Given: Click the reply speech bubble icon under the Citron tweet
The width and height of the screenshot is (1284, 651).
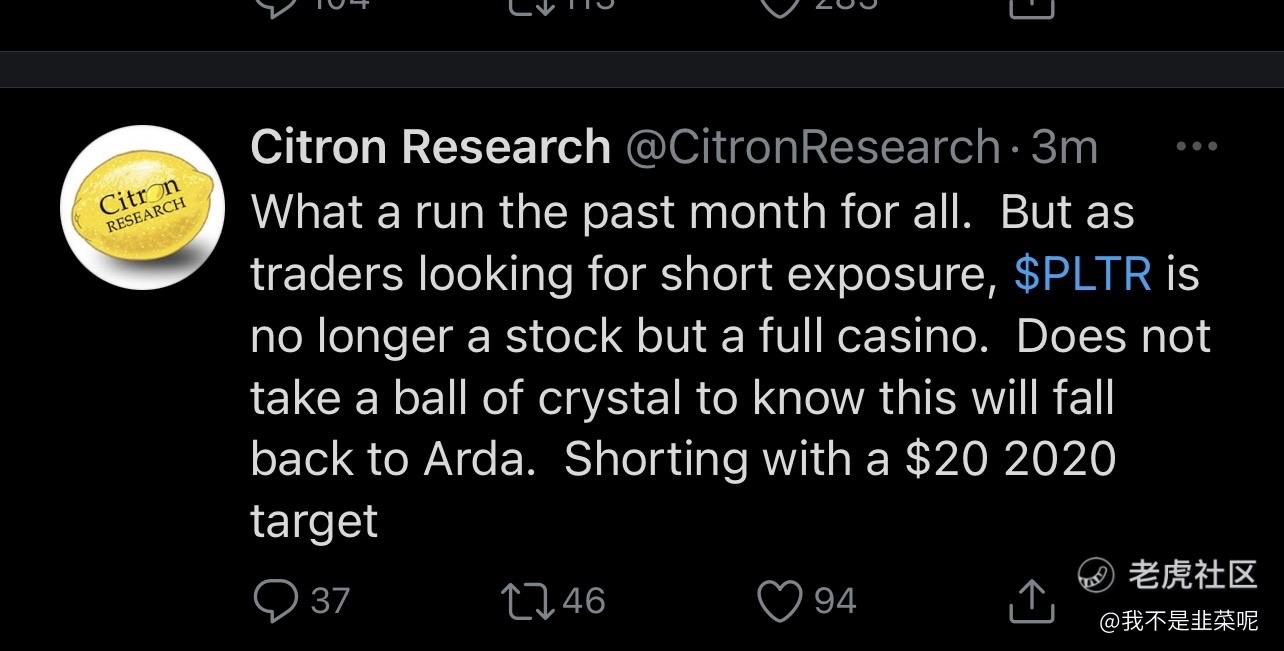Looking at the screenshot, I should 272,600.
